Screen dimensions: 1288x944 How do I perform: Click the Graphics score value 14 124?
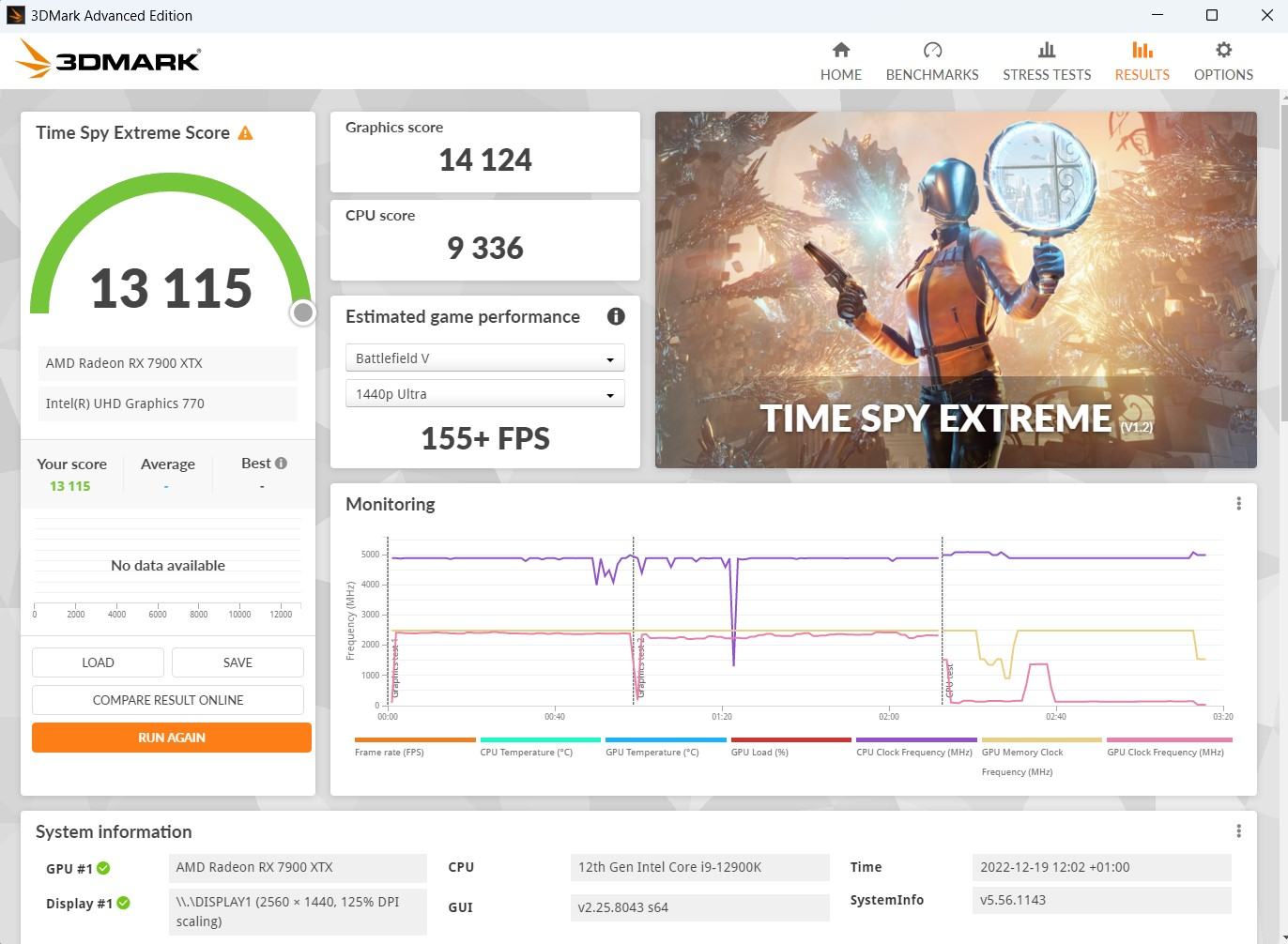pyautogui.click(x=485, y=160)
